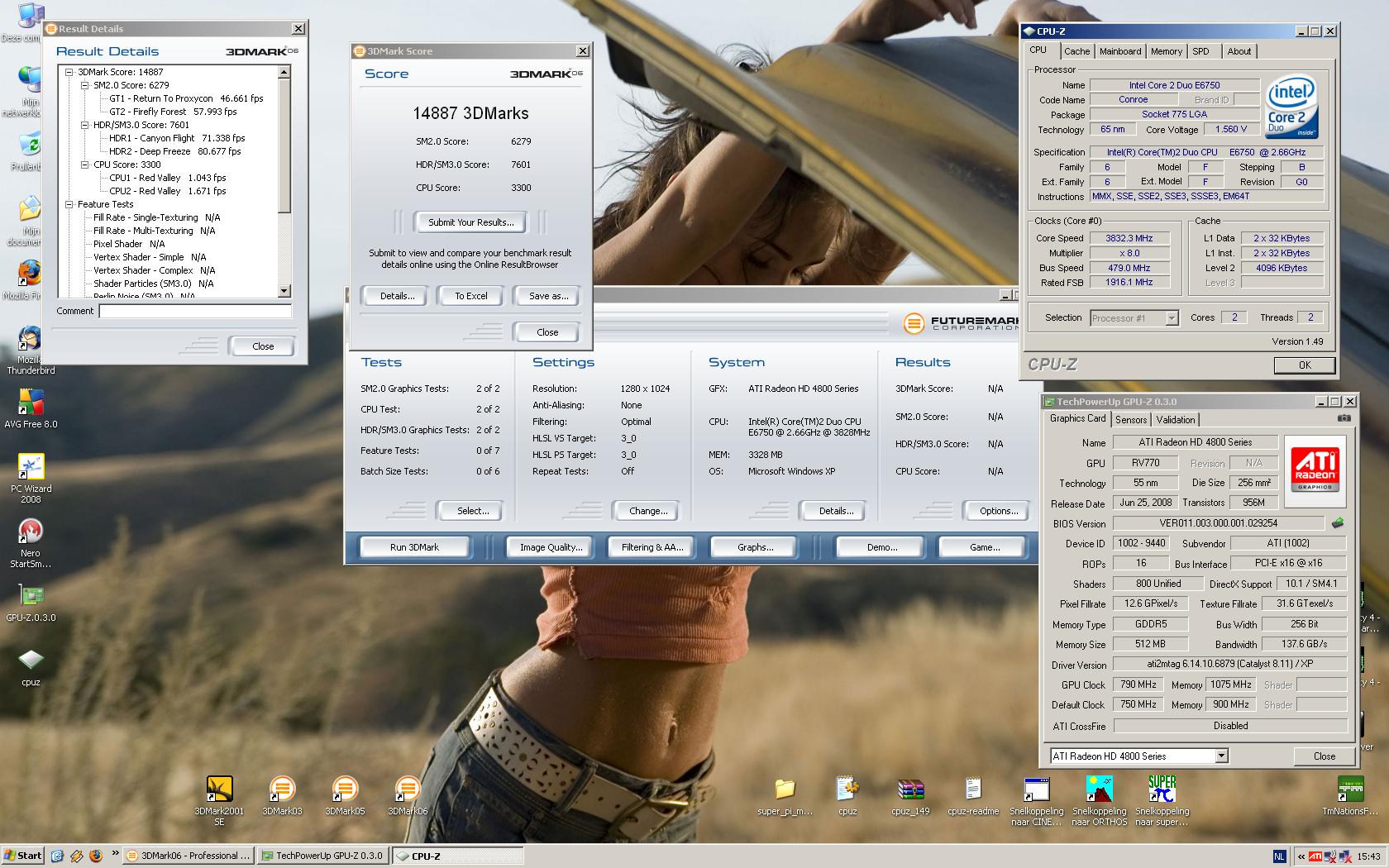Click the Save as... button
Image resolution: width=1389 pixels, height=868 pixels.
pyautogui.click(x=548, y=296)
